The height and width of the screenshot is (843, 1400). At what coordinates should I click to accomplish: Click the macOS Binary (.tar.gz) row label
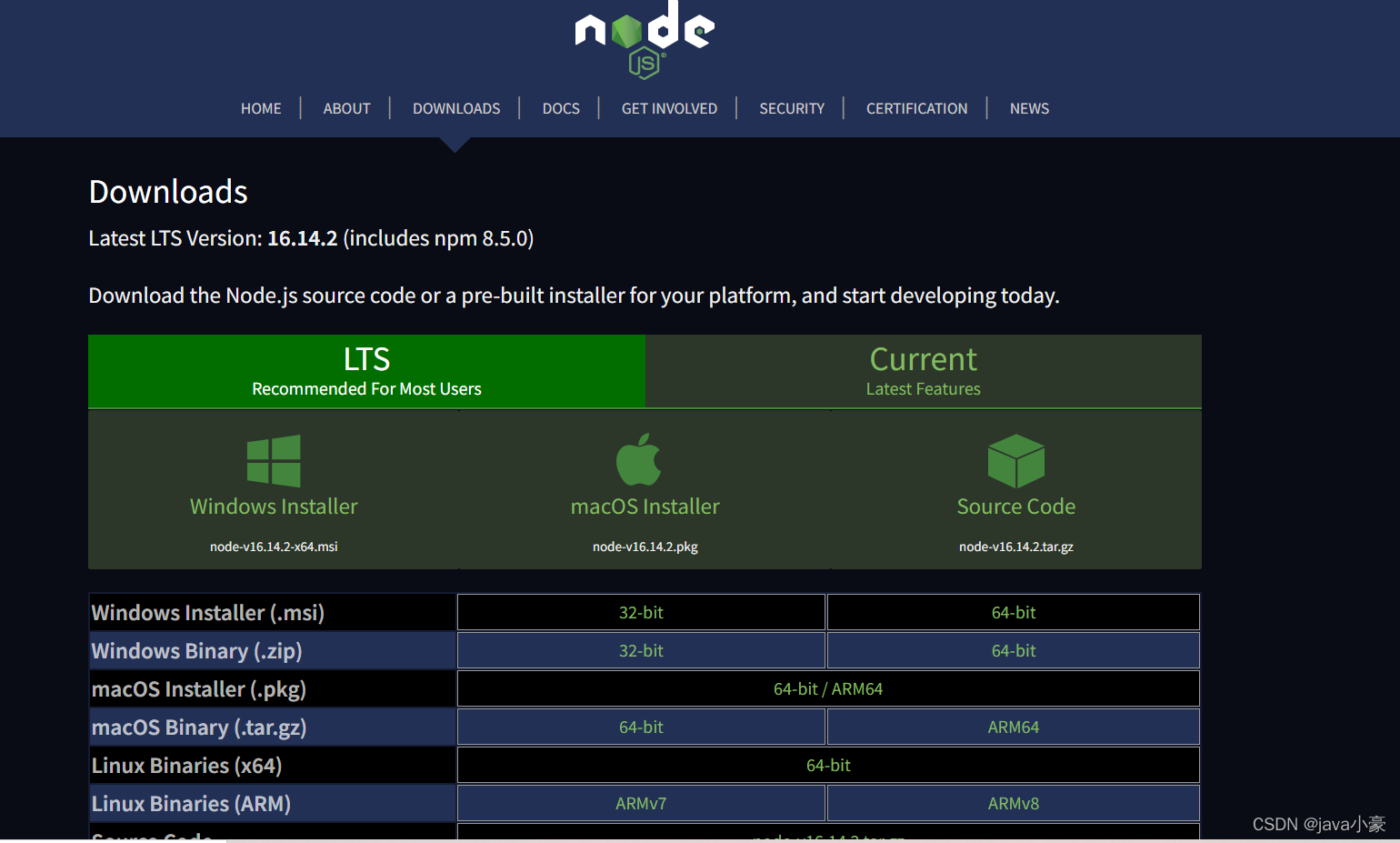click(x=199, y=728)
